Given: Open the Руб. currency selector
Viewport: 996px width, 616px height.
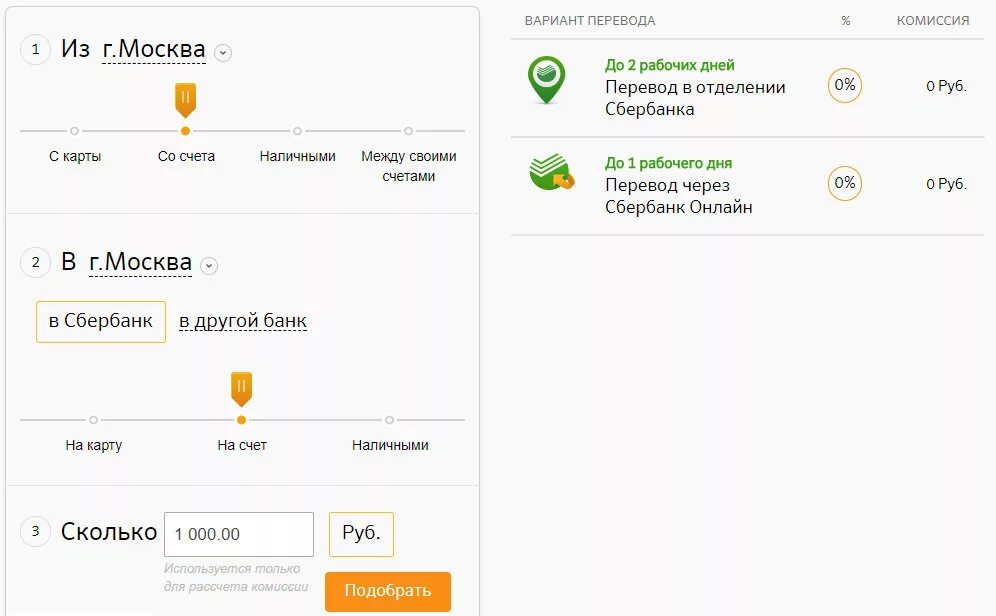Looking at the screenshot, I should click(361, 534).
